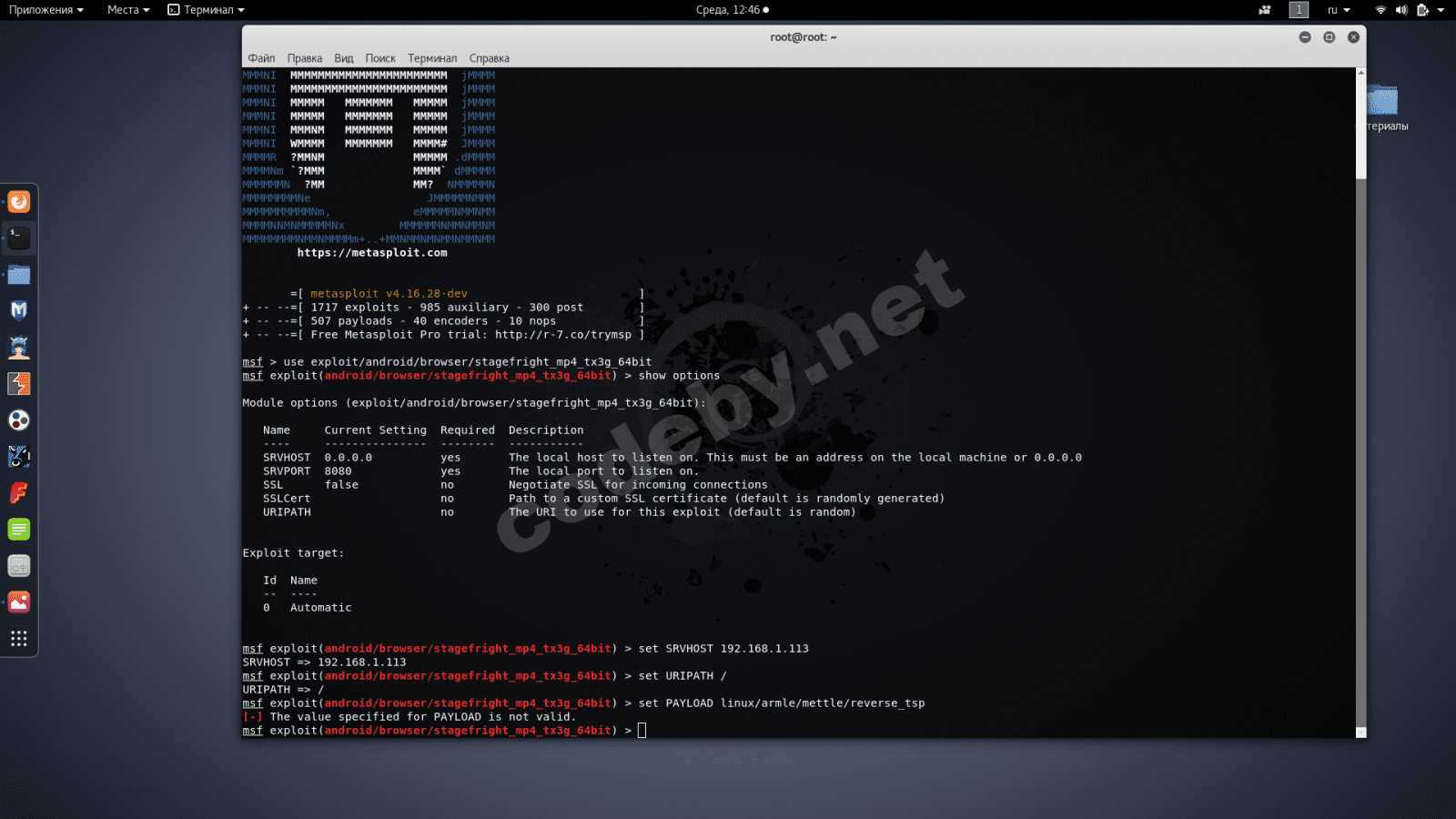Click the 0.0.0.0 setting in the SRVHOST row
Viewport: 1456px width, 819px height.
click(349, 458)
